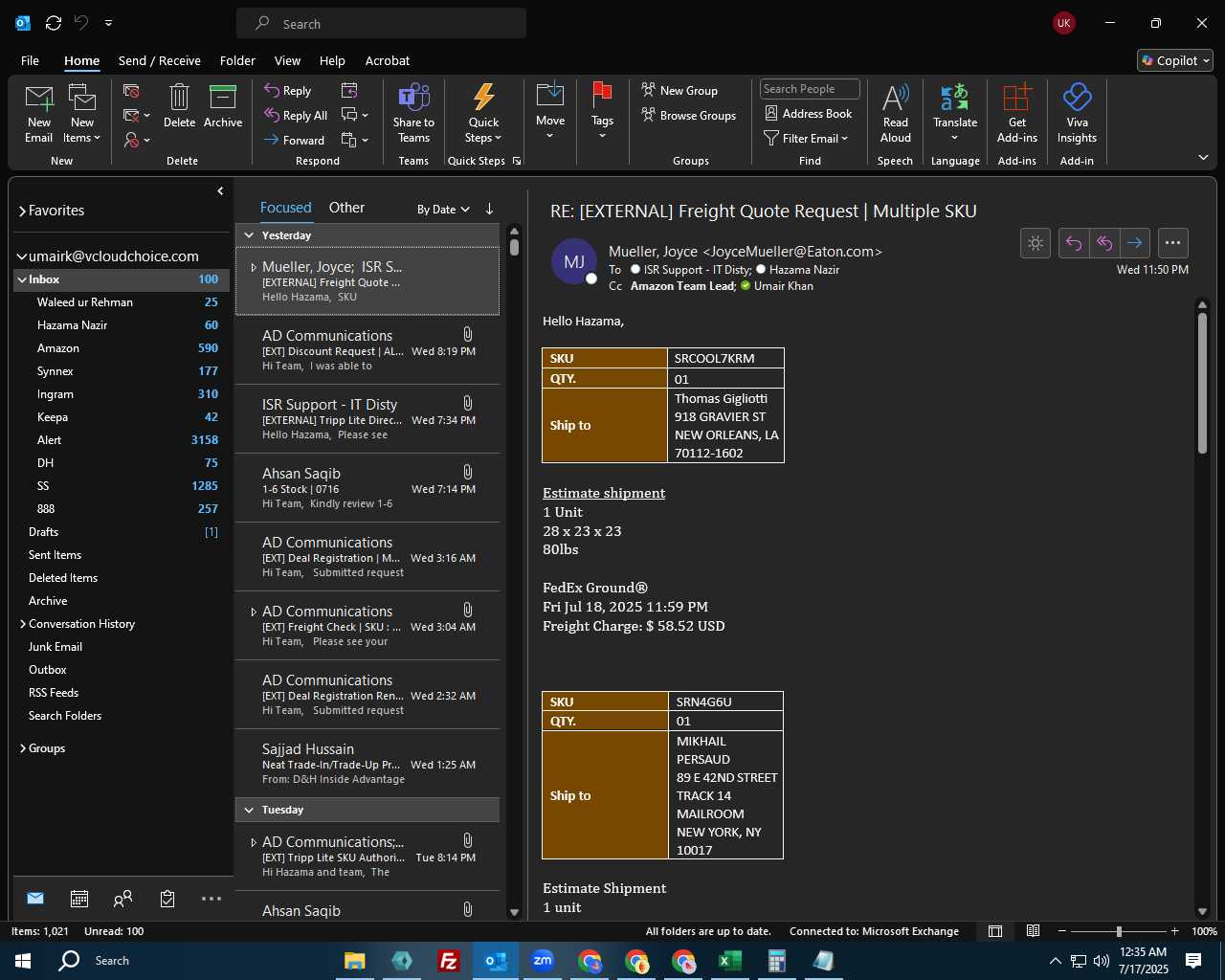Delete the selected message
This screenshot has width=1225, height=980.
click(179, 105)
